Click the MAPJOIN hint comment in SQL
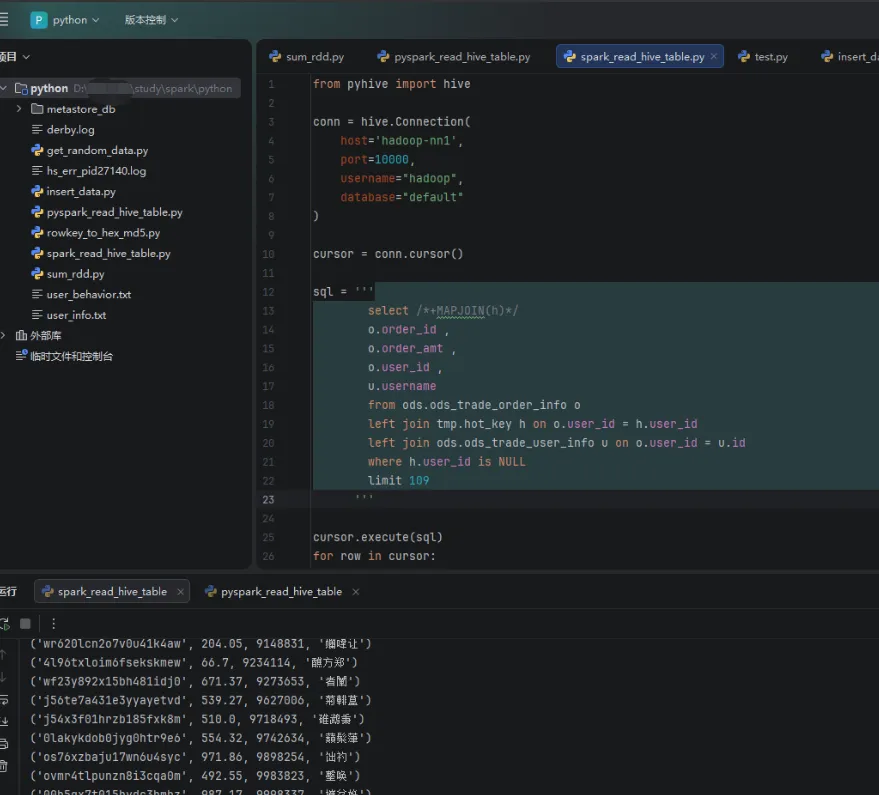879x795 pixels. tap(467, 311)
